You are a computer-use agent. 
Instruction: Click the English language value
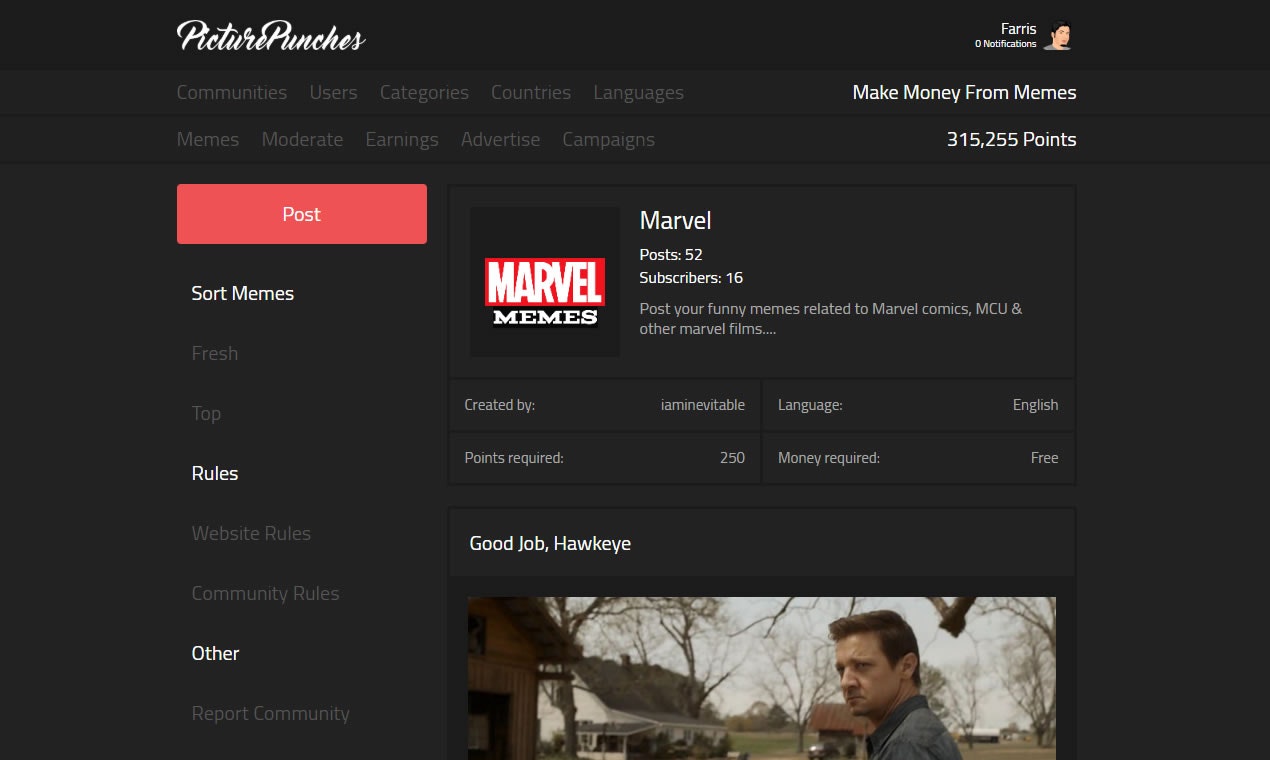click(1035, 405)
